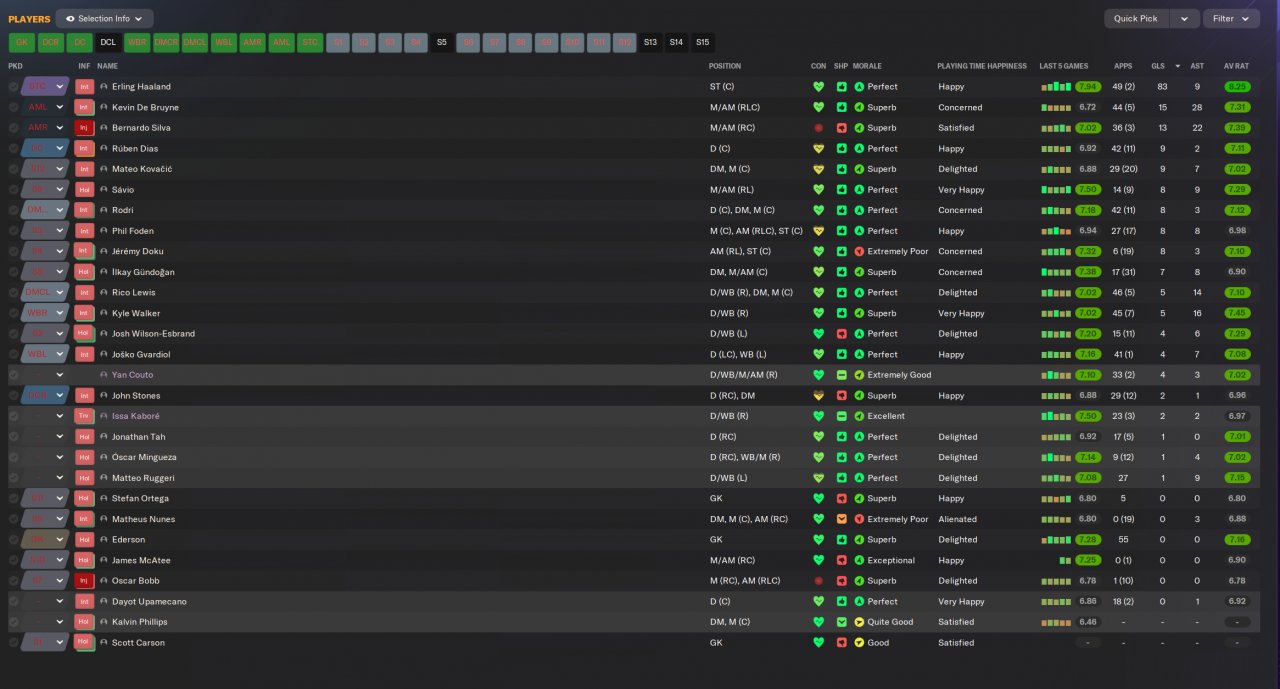Click the red sharpness icon for Josh Wilson-Esbrand
1280x689 pixels.
point(841,334)
